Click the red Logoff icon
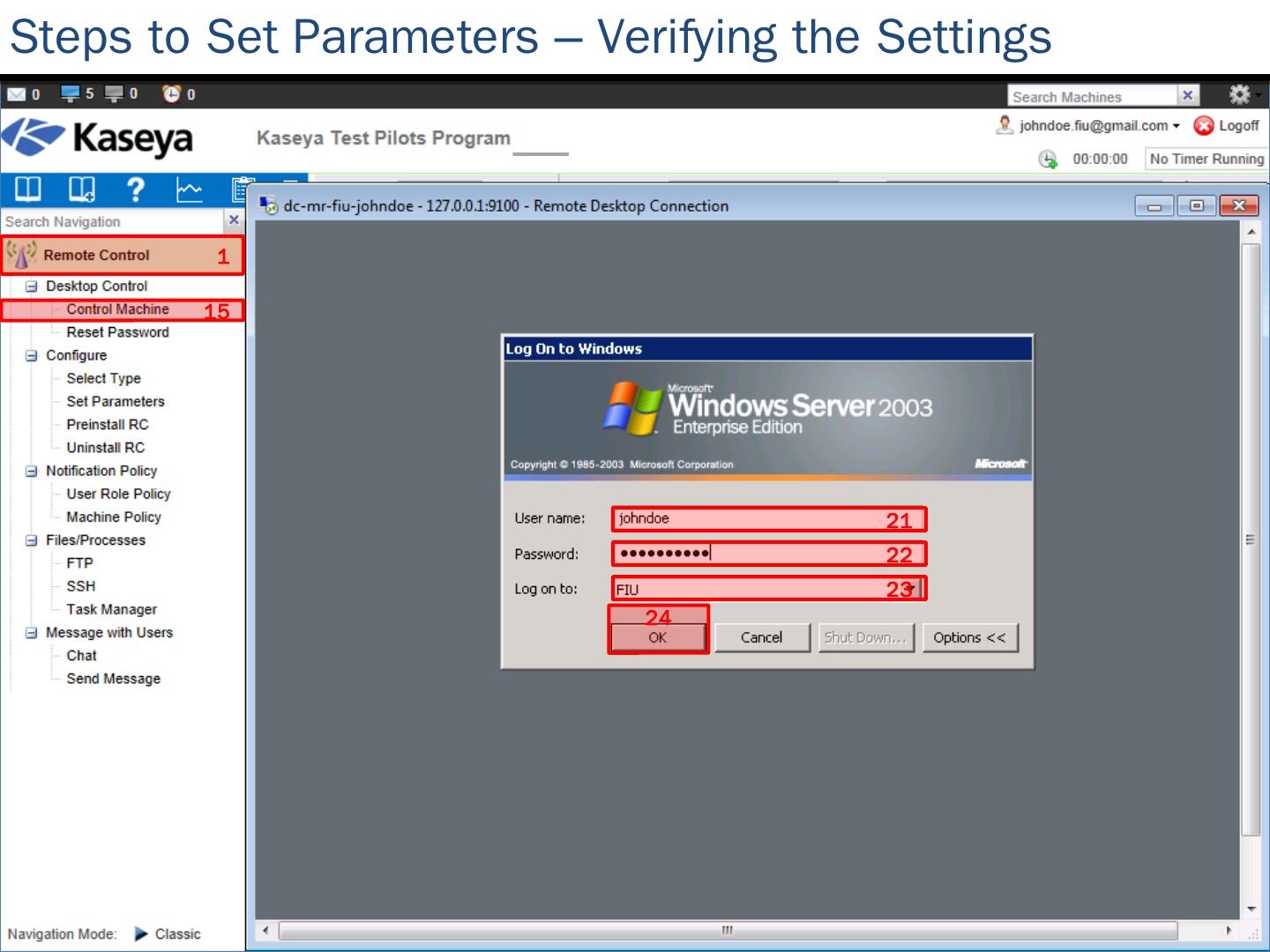The width and height of the screenshot is (1270, 952). 1203,126
